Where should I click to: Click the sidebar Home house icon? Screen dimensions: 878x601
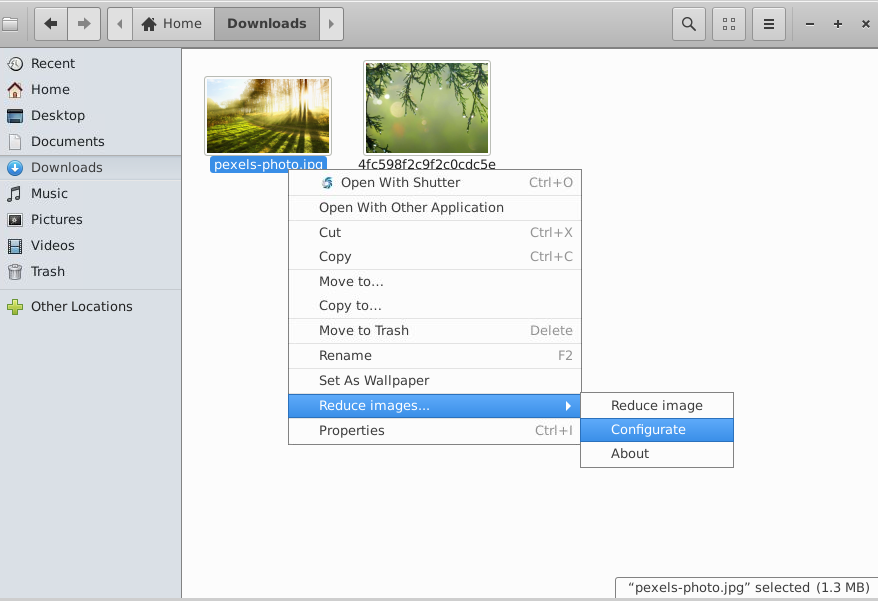pos(15,90)
